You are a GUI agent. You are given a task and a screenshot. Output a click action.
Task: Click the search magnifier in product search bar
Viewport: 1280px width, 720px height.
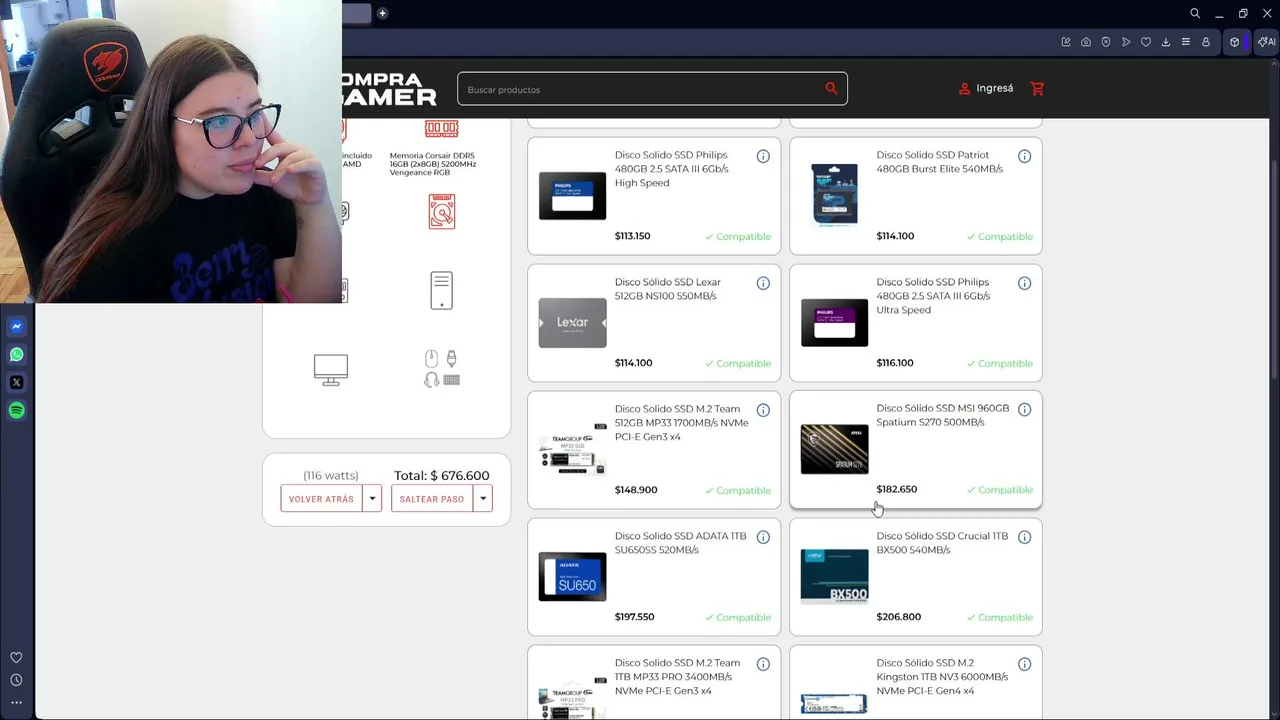point(831,88)
